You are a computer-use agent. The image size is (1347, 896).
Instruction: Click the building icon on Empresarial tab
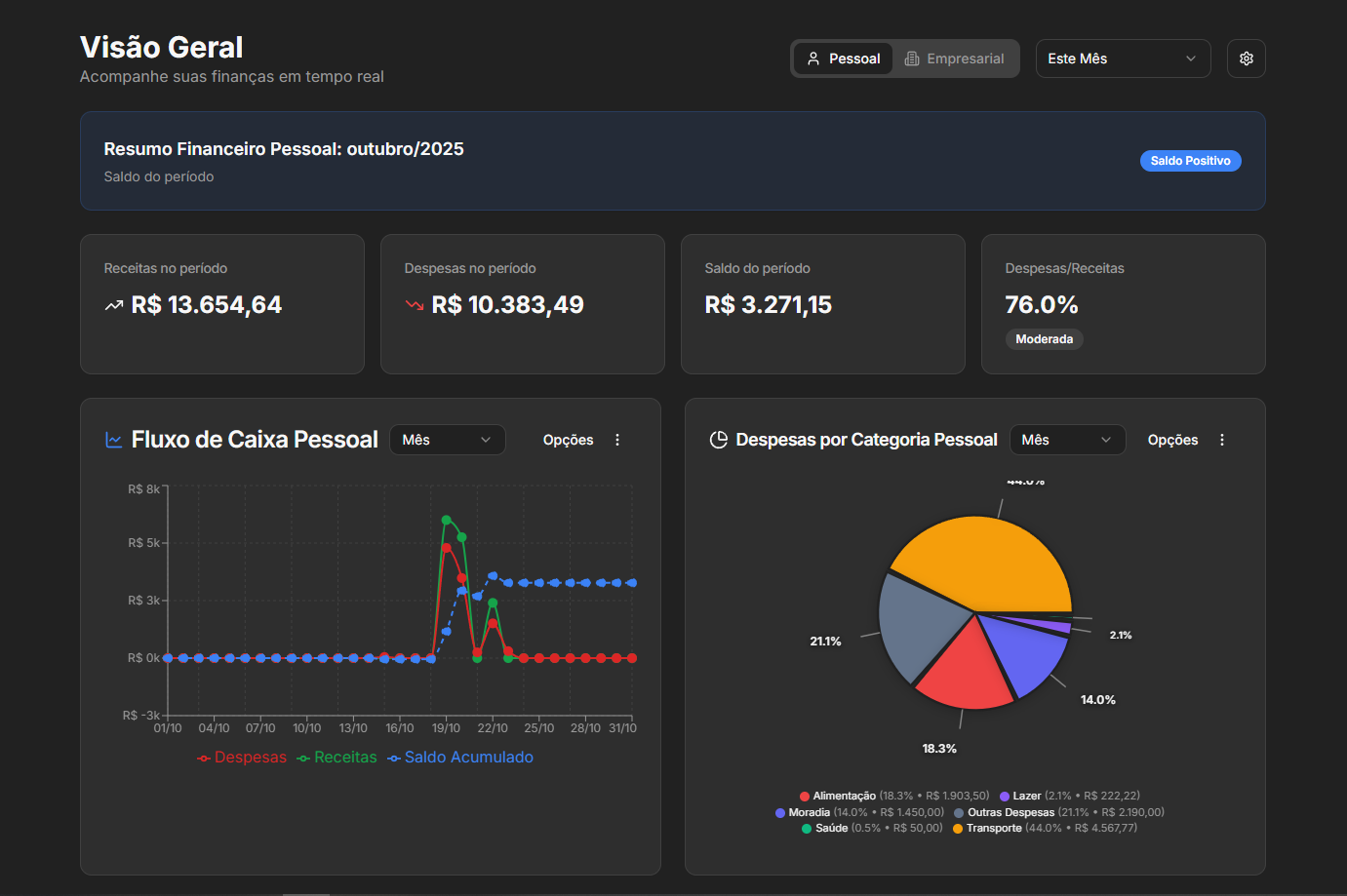[x=912, y=58]
